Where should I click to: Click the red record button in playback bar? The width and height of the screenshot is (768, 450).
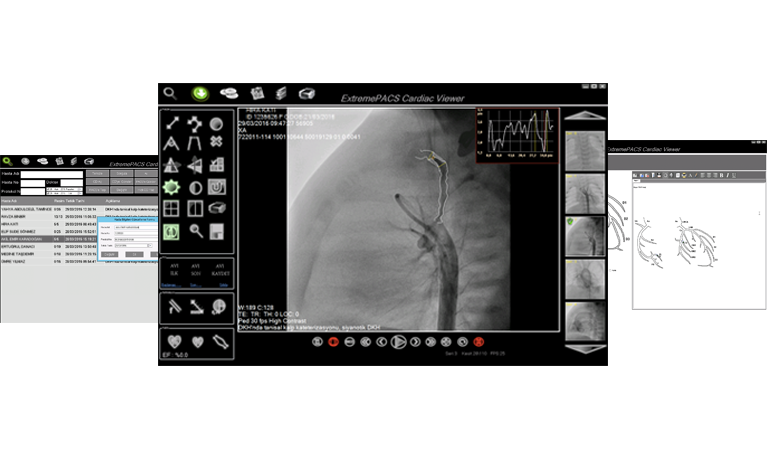(x=333, y=341)
